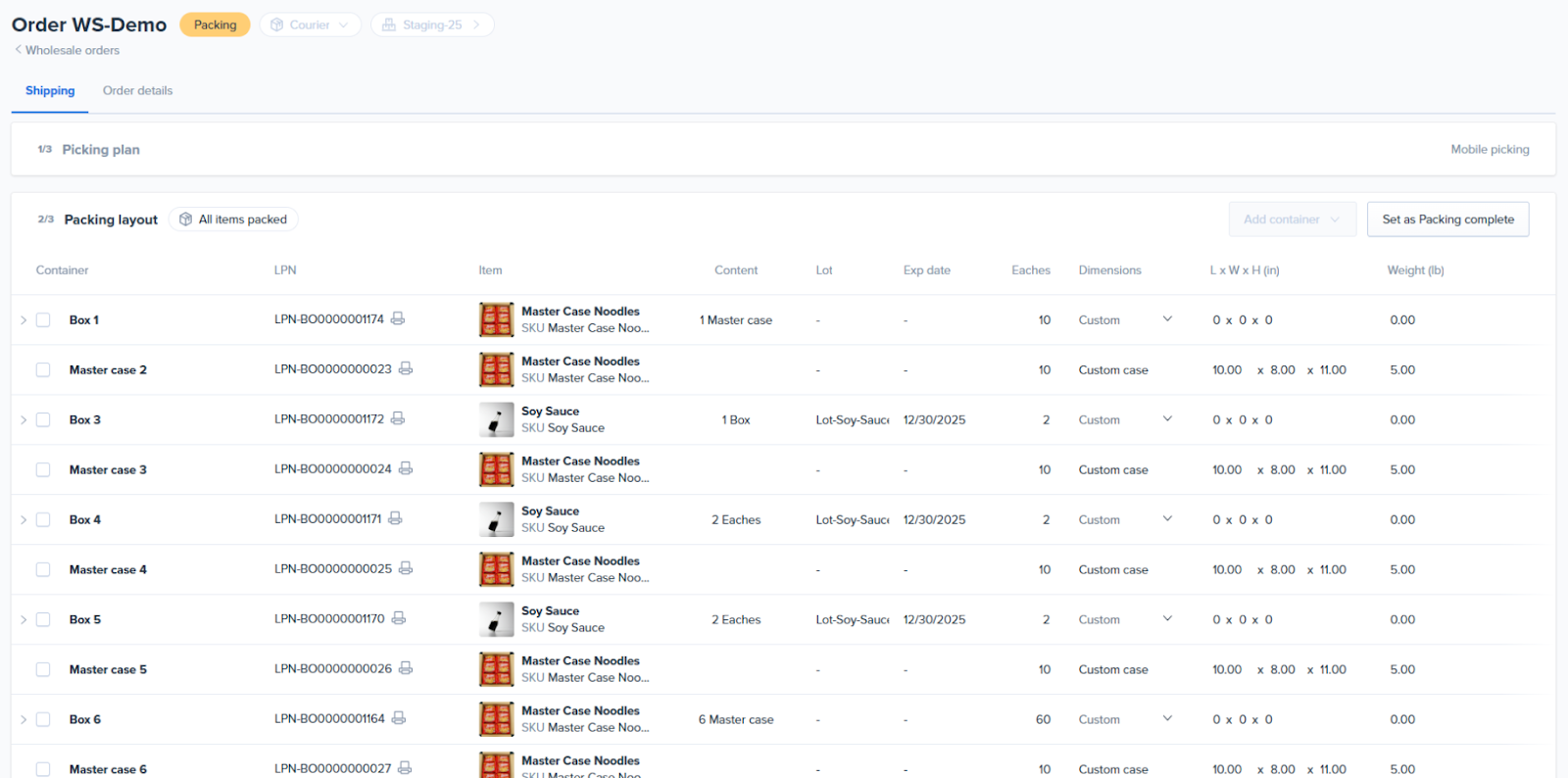
Task: Select the Box 1 checkbox
Action: coord(43,320)
